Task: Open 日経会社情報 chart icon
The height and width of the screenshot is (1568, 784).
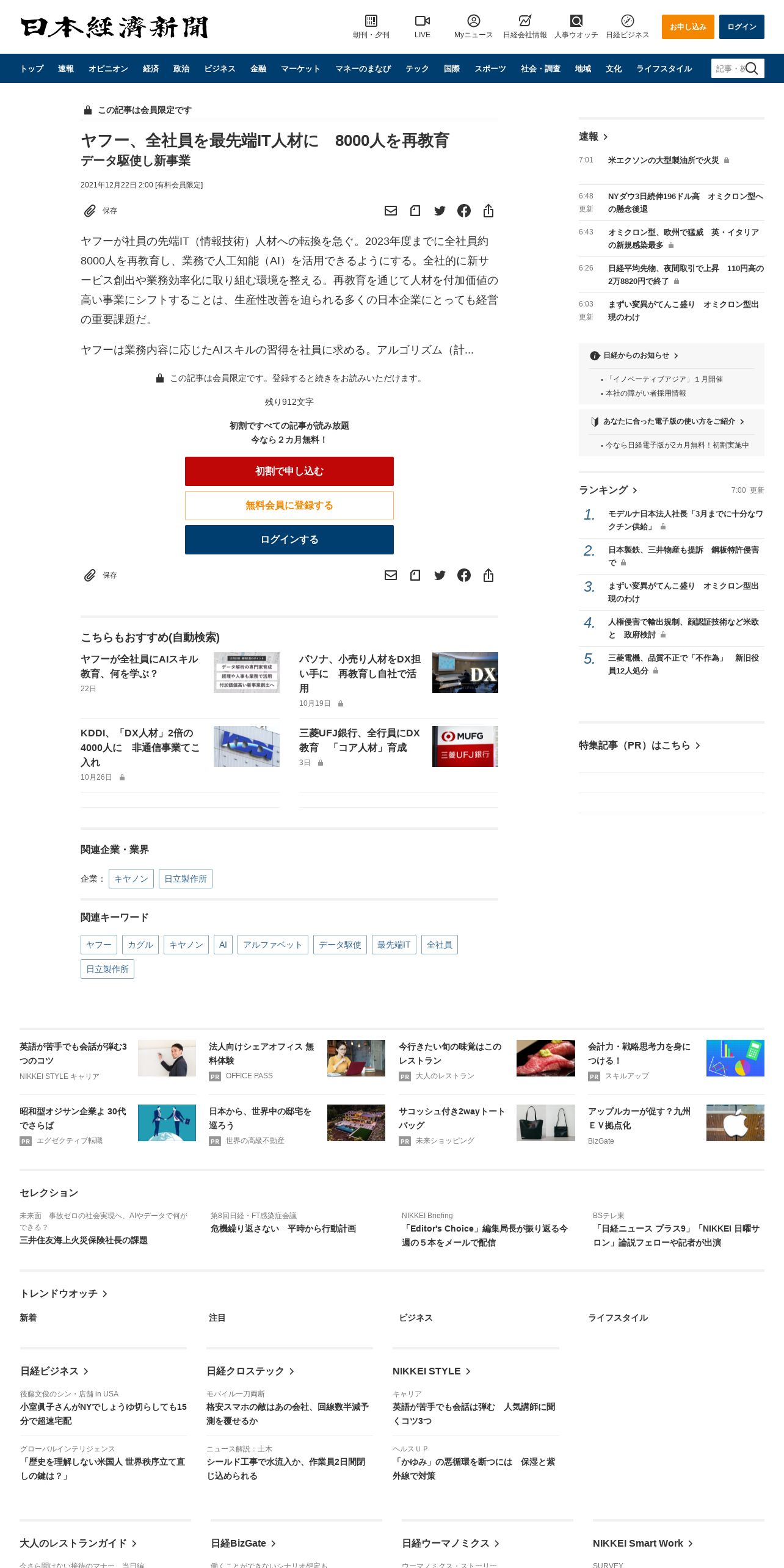Action: click(x=524, y=21)
